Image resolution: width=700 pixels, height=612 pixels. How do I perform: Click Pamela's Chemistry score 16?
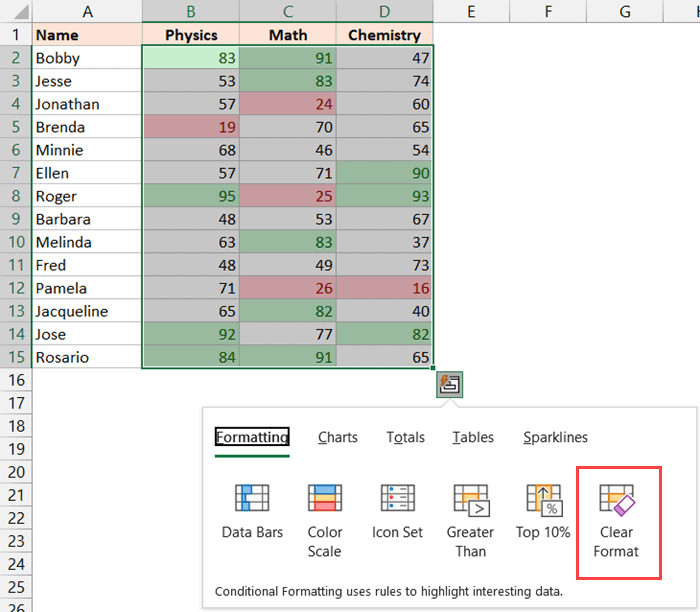(x=385, y=288)
